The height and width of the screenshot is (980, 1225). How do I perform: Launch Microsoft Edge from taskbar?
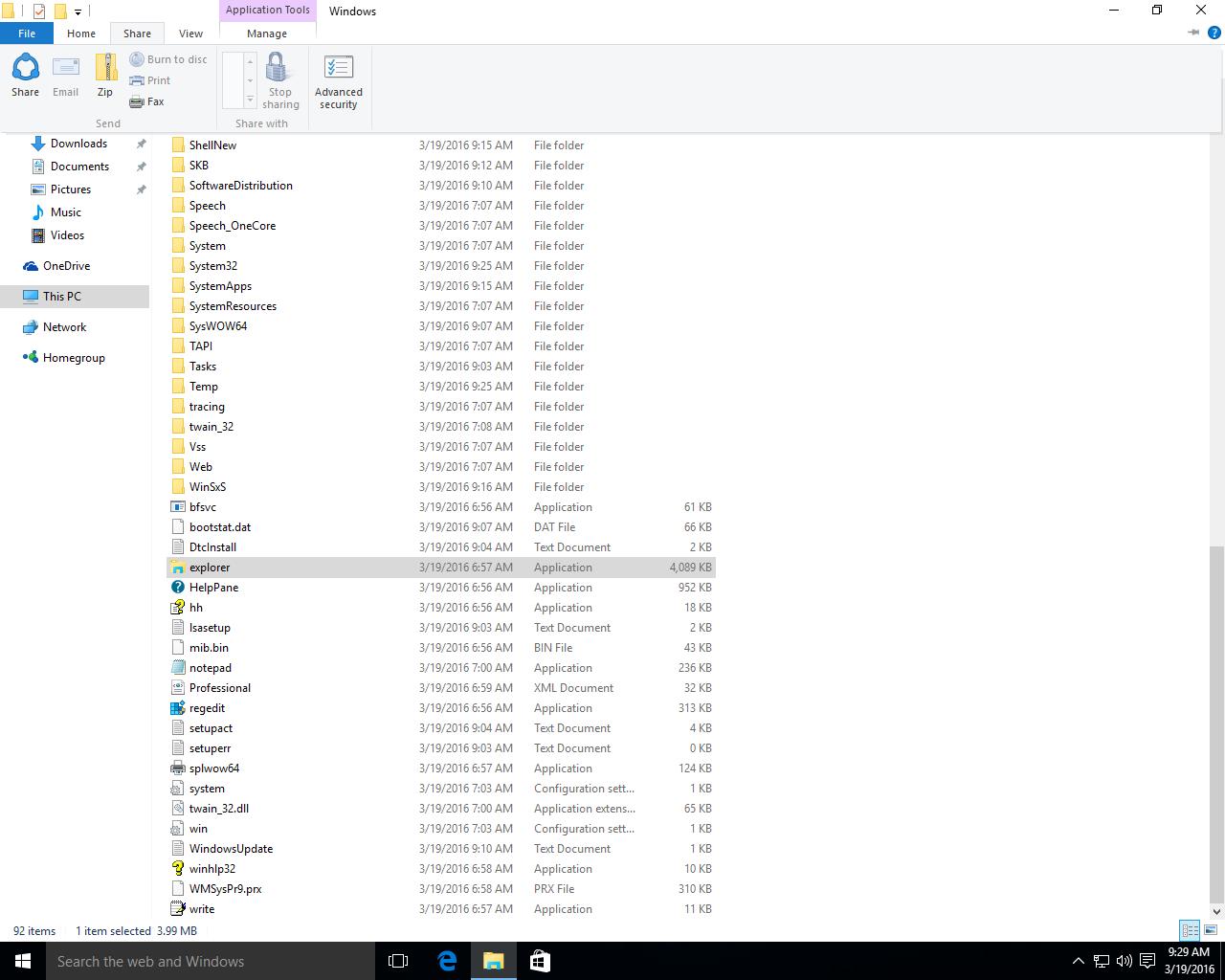(x=447, y=961)
